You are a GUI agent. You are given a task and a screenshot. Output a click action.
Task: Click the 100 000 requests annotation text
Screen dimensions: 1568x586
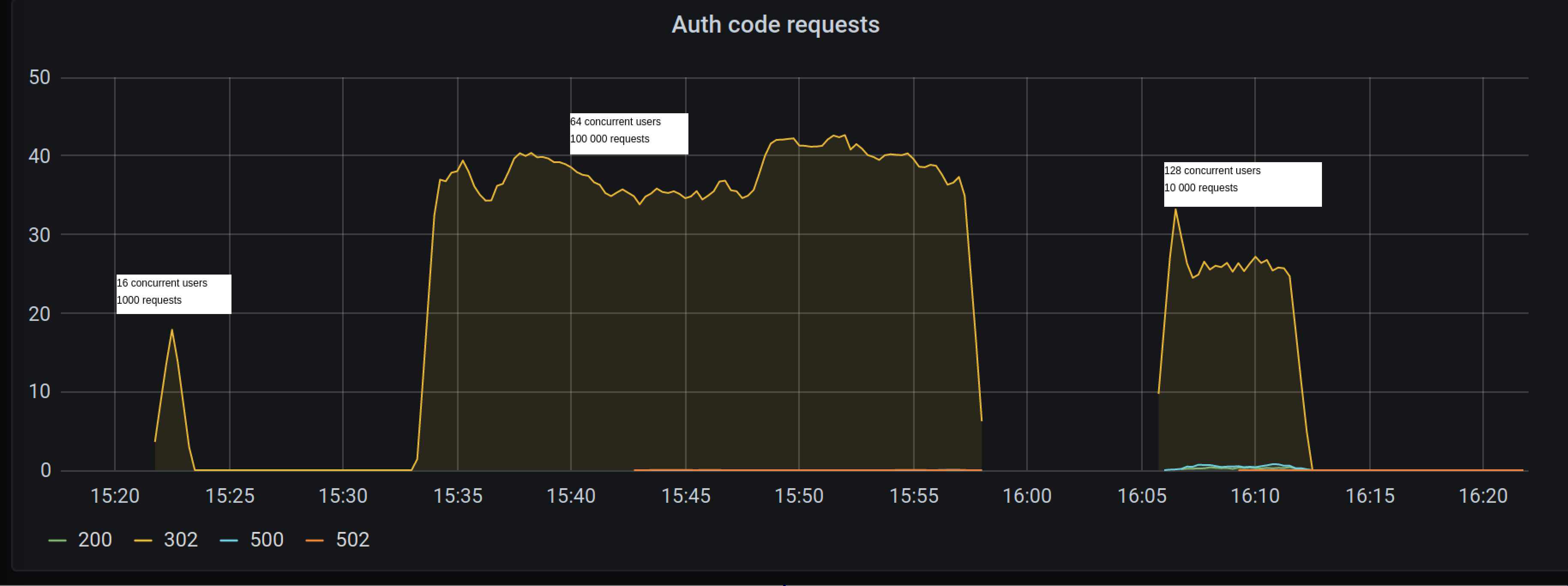click(x=610, y=139)
